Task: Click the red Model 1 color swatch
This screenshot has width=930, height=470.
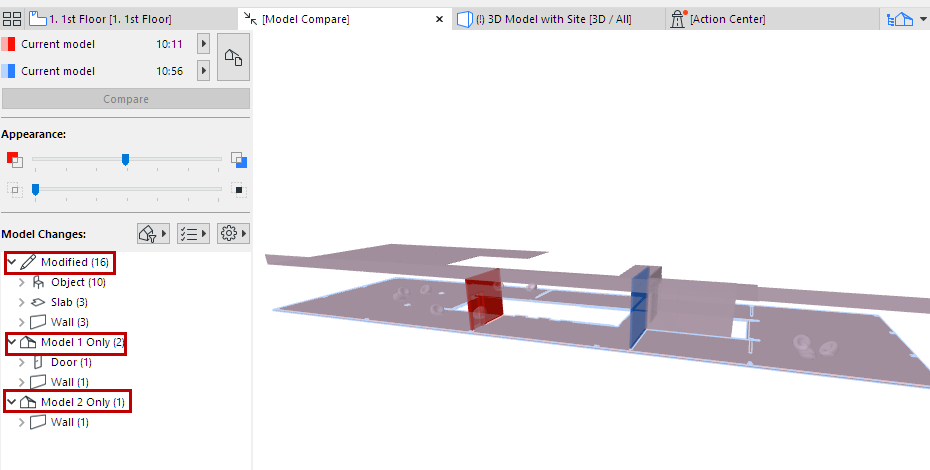Action: pyautogui.click(x=8, y=44)
